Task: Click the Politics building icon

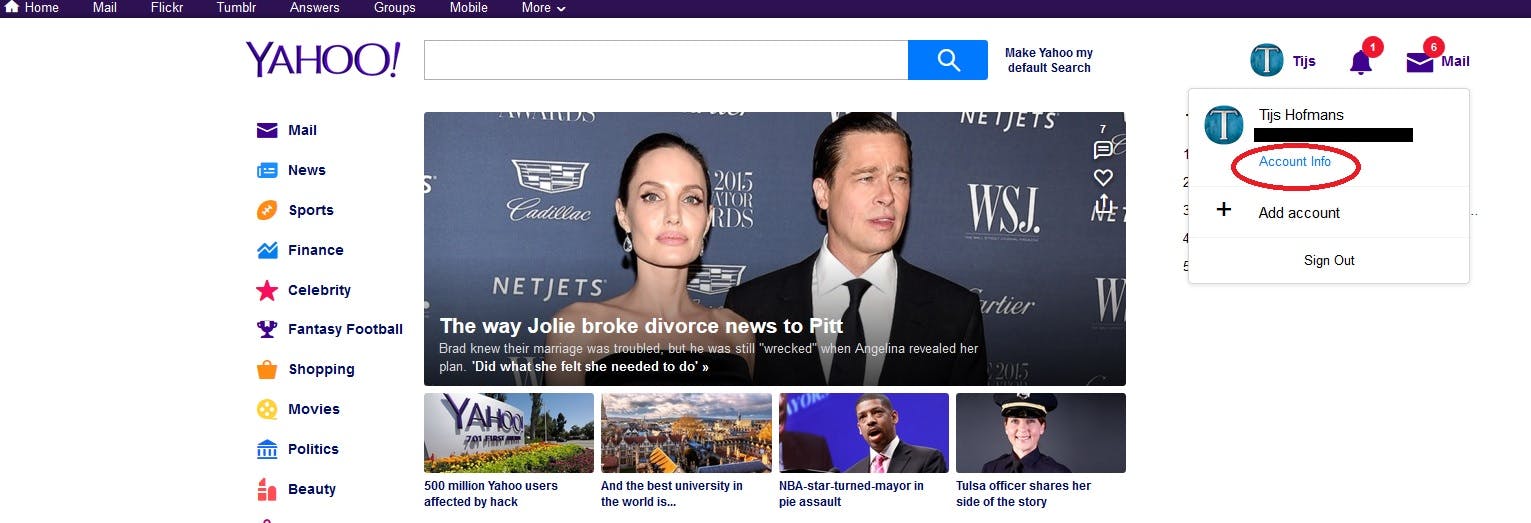Action: [x=267, y=449]
